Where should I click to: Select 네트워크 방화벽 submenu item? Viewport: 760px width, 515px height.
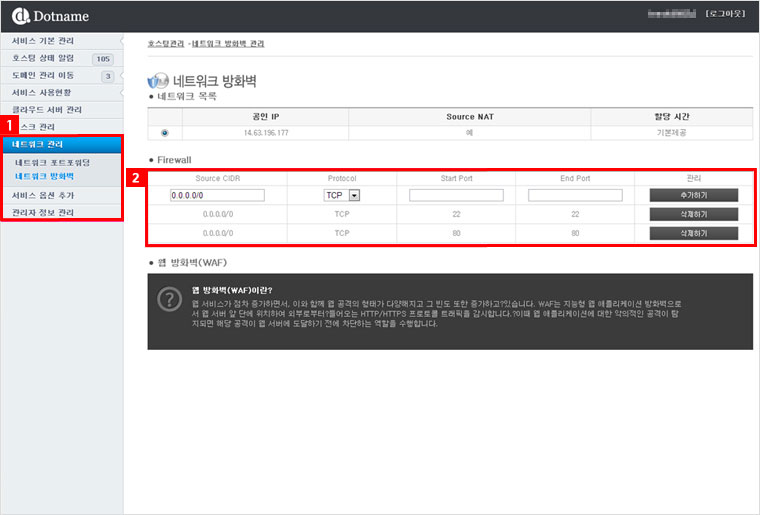point(45,176)
